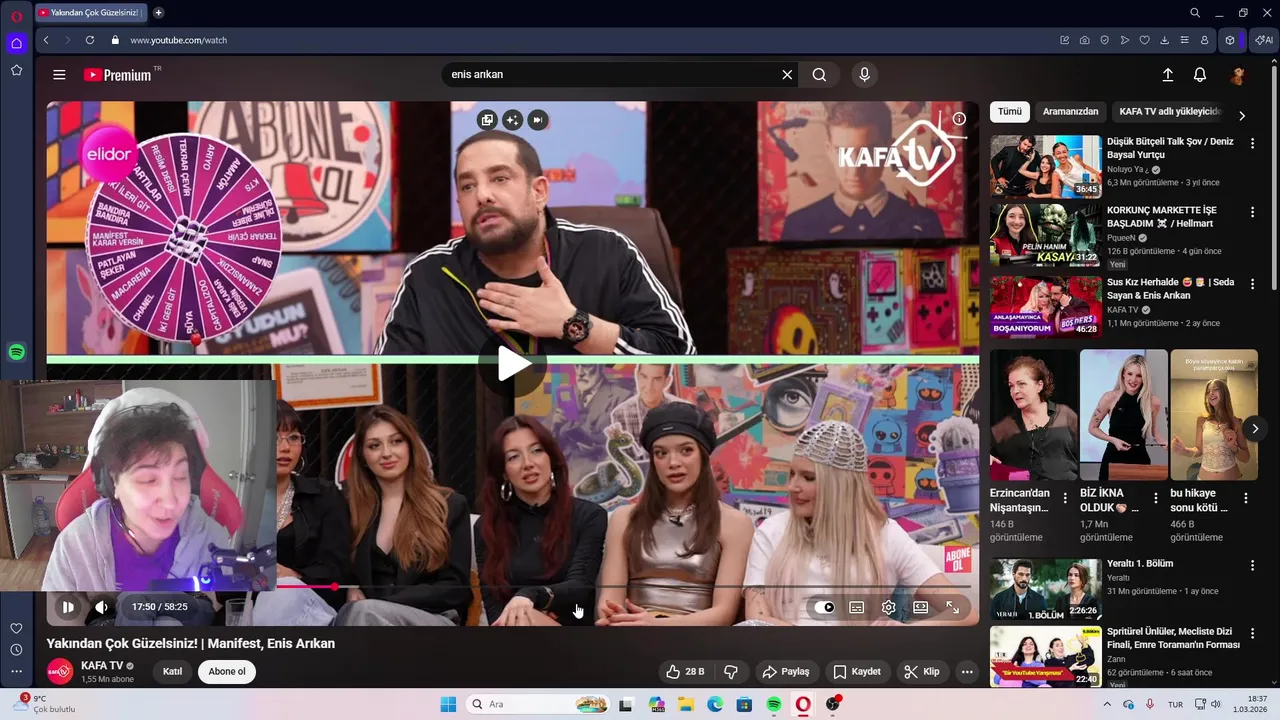Take a snapshot with Opera camera icon
1280x720 pixels.
pos(1085,40)
